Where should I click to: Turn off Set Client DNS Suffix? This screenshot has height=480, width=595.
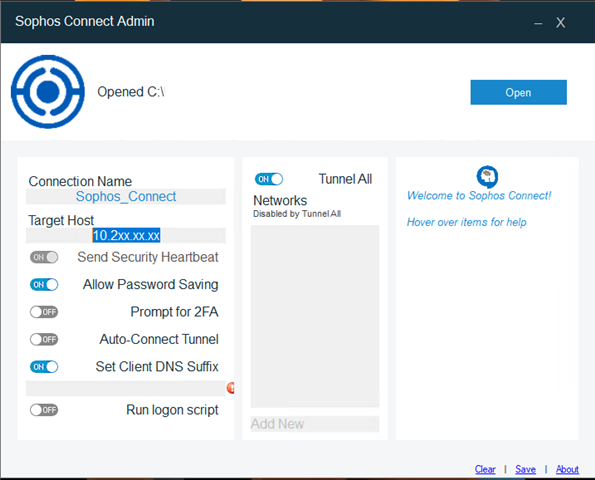pos(44,367)
